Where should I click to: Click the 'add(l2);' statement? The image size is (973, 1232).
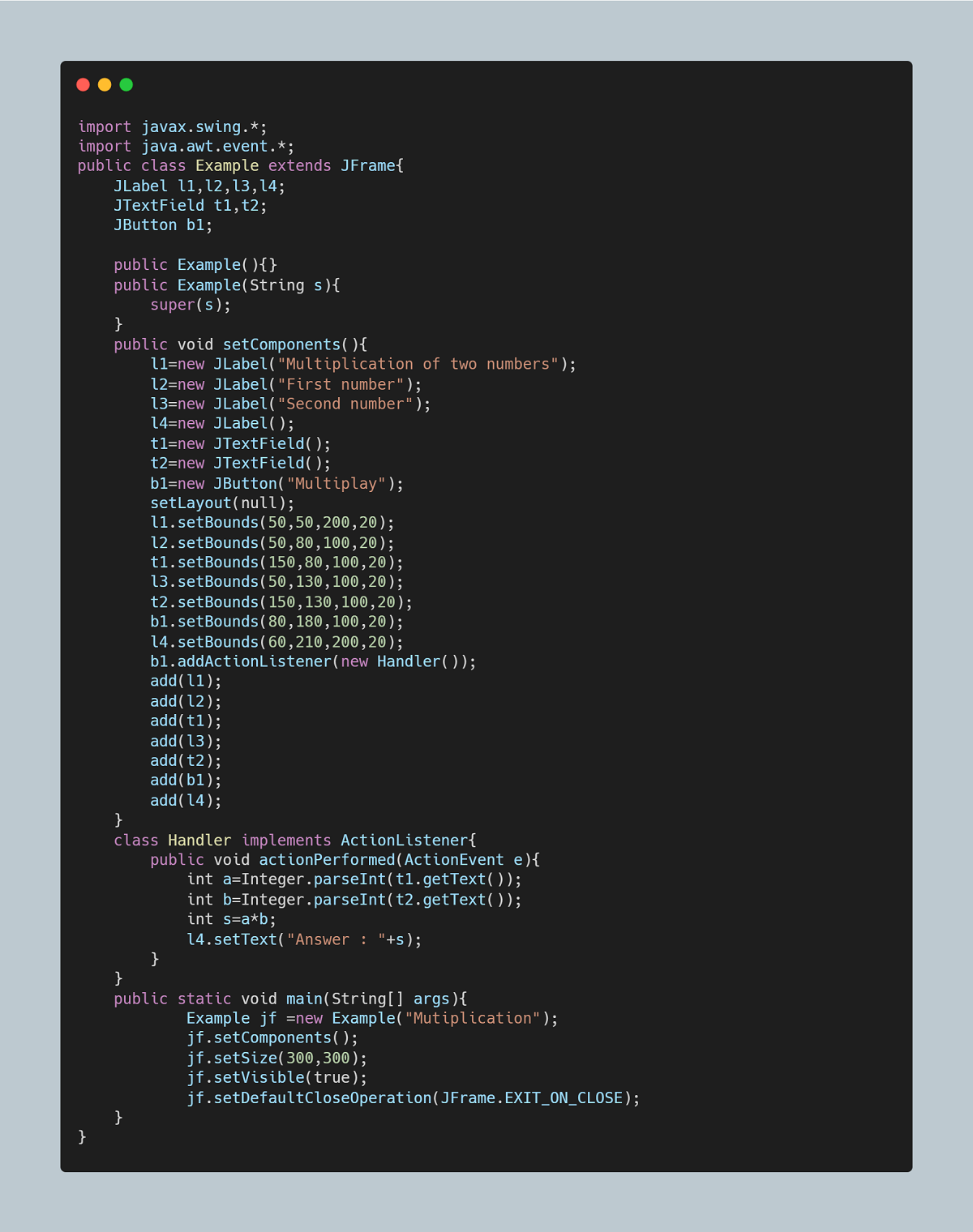click(186, 701)
